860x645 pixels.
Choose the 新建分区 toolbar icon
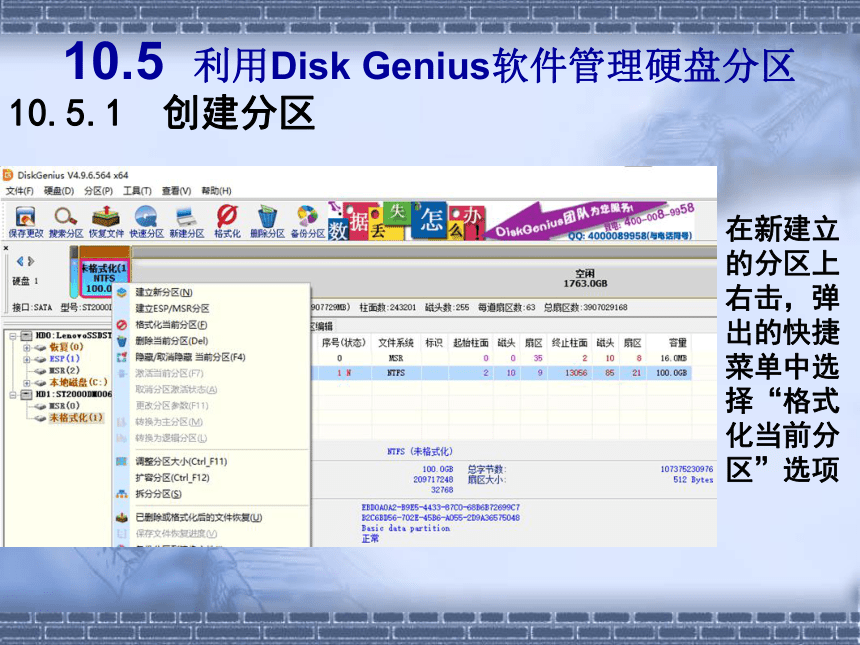(x=187, y=222)
